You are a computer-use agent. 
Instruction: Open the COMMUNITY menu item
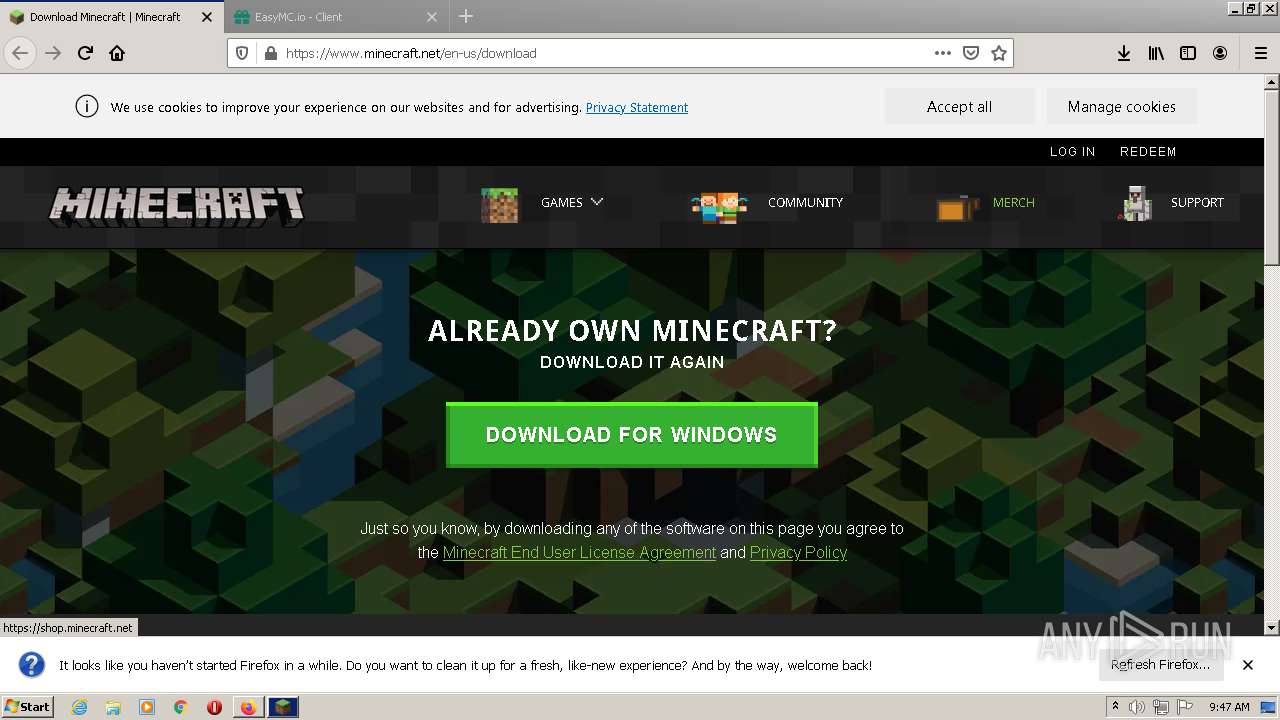click(x=805, y=202)
